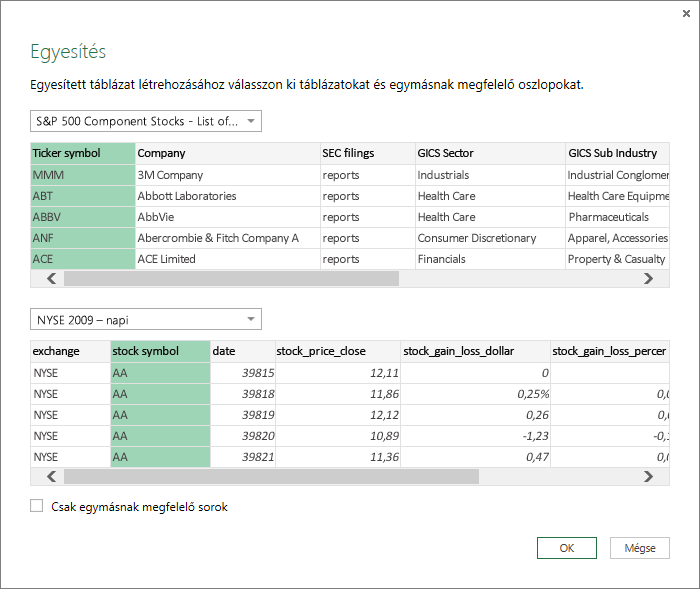The width and height of the screenshot is (700, 589).
Task: Click the ABT ticker cell
Action: (83, 196)
